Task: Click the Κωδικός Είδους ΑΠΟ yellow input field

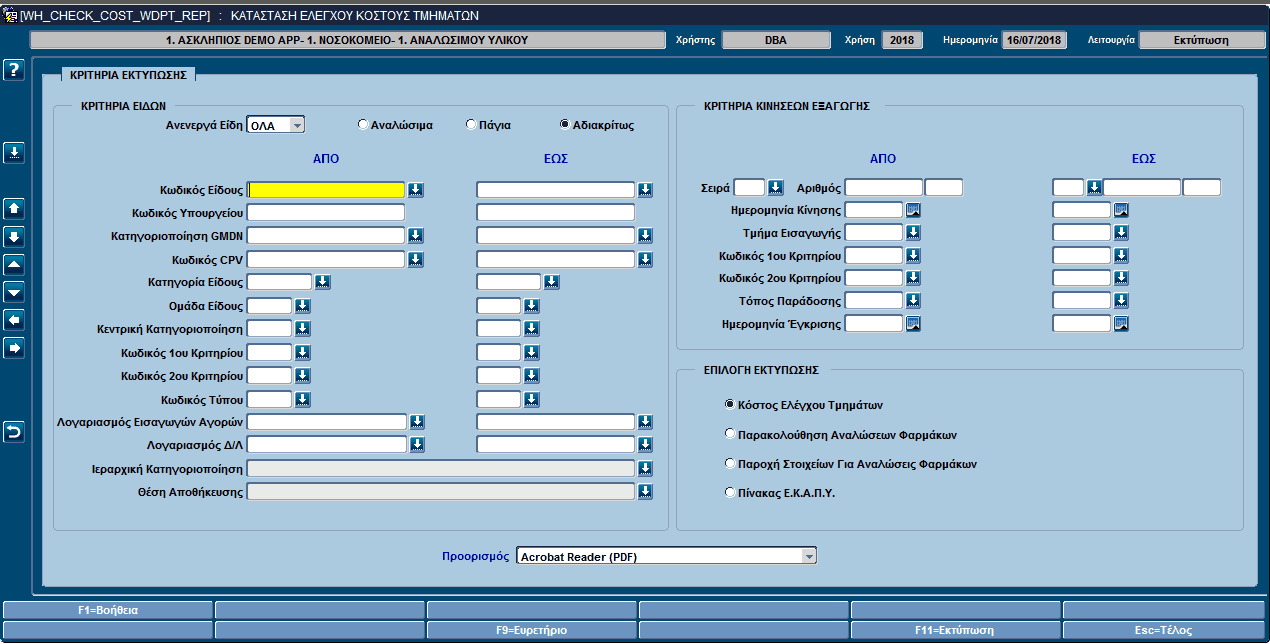Action: coord(326,190)
